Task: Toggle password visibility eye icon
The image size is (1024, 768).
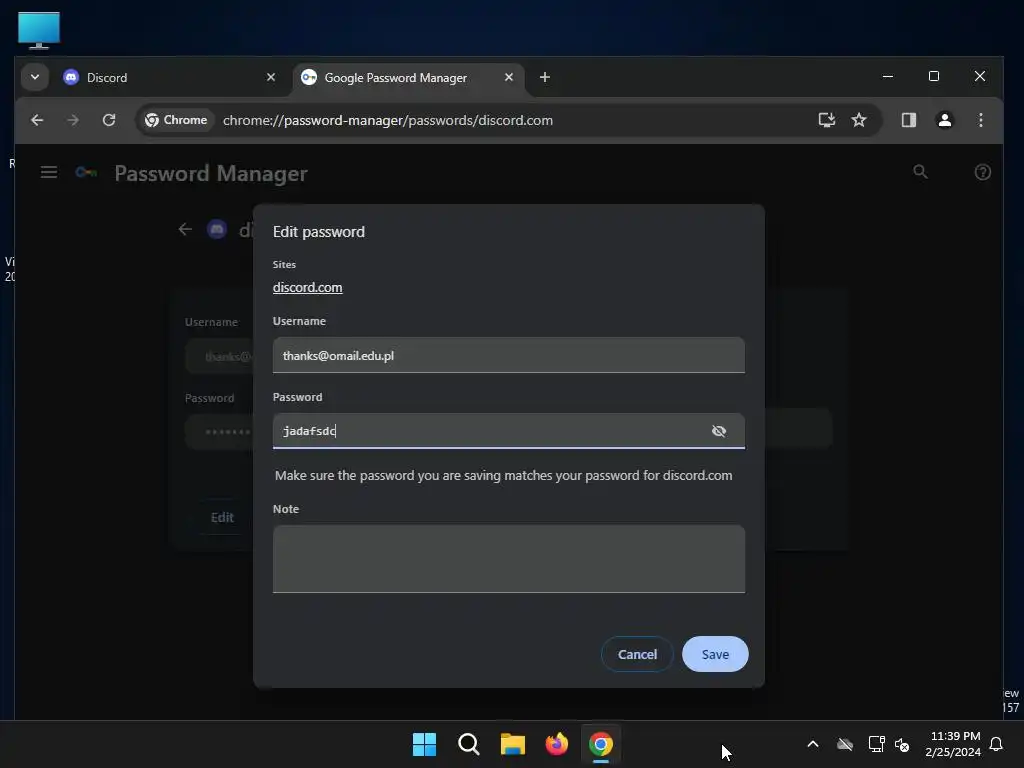Action: [x=718, y=431]
